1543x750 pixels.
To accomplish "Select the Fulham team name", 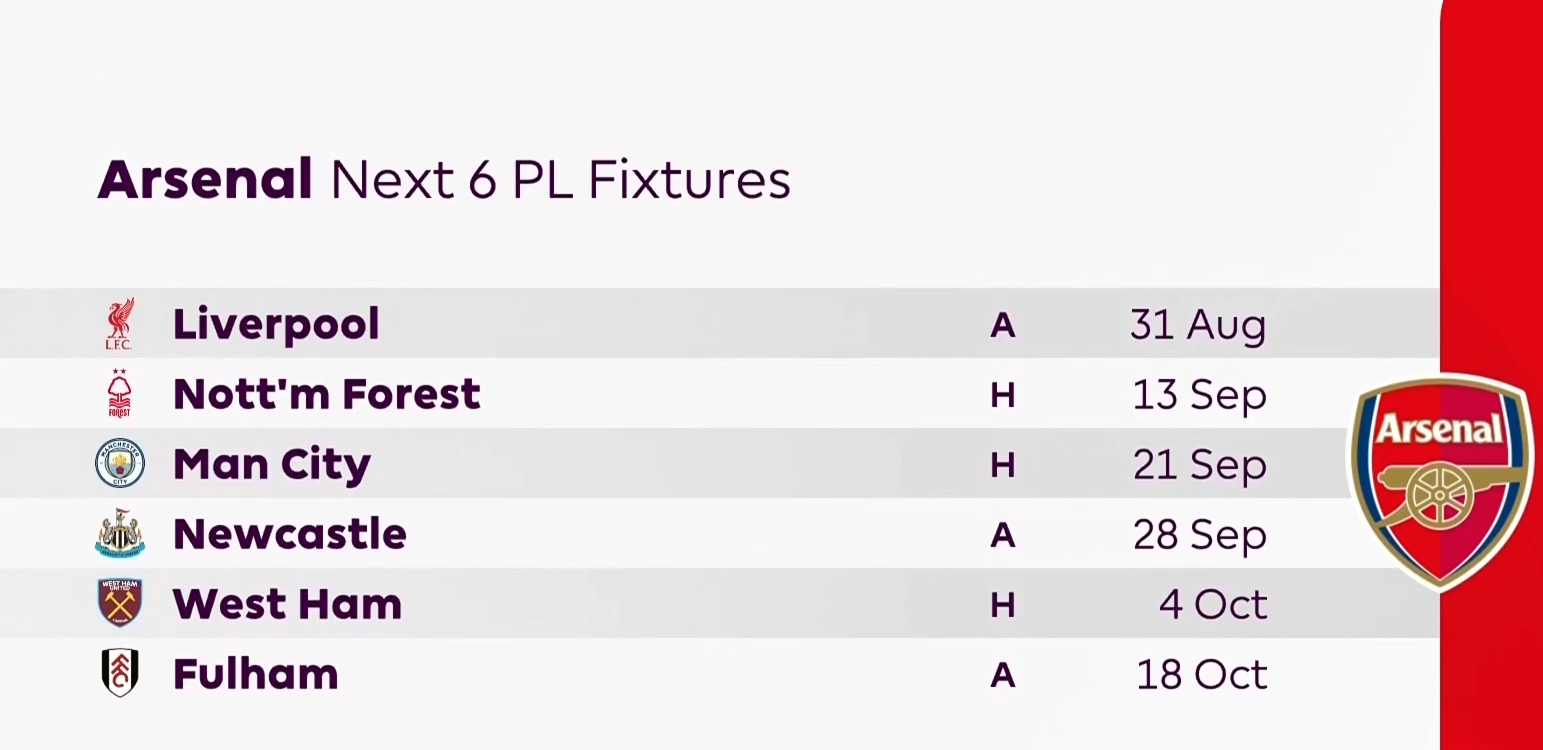I will (x=255, y=674).
